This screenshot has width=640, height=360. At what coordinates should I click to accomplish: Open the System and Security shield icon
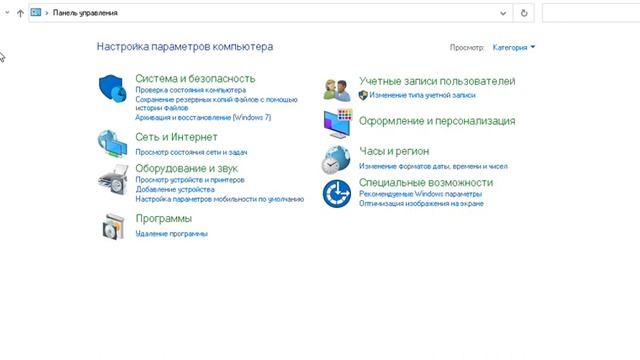tap(113, 89)
